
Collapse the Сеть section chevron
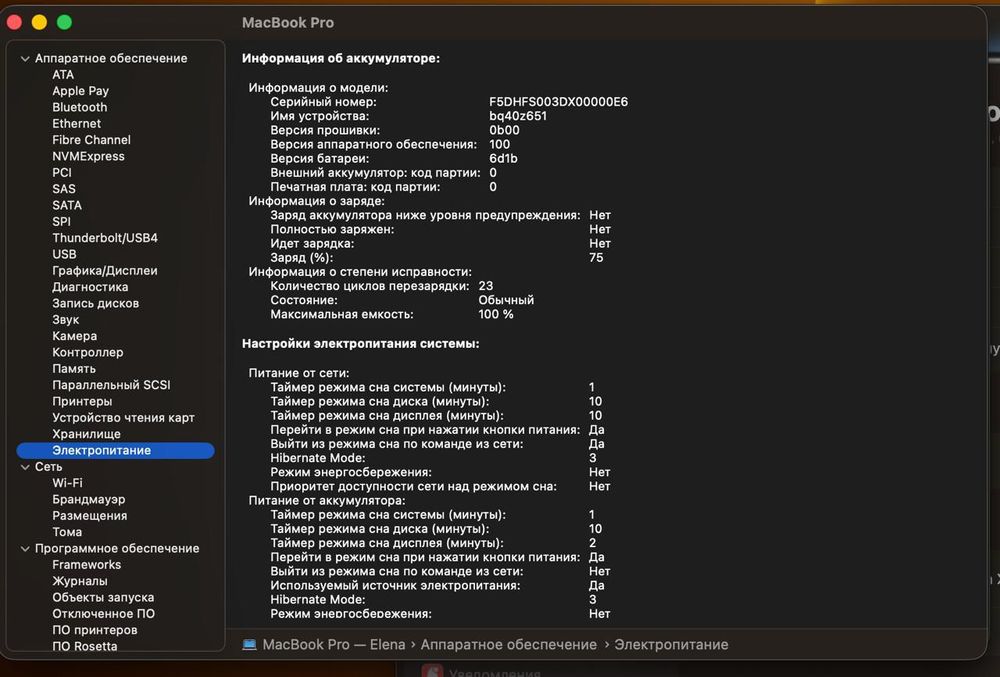click(25, 467)
